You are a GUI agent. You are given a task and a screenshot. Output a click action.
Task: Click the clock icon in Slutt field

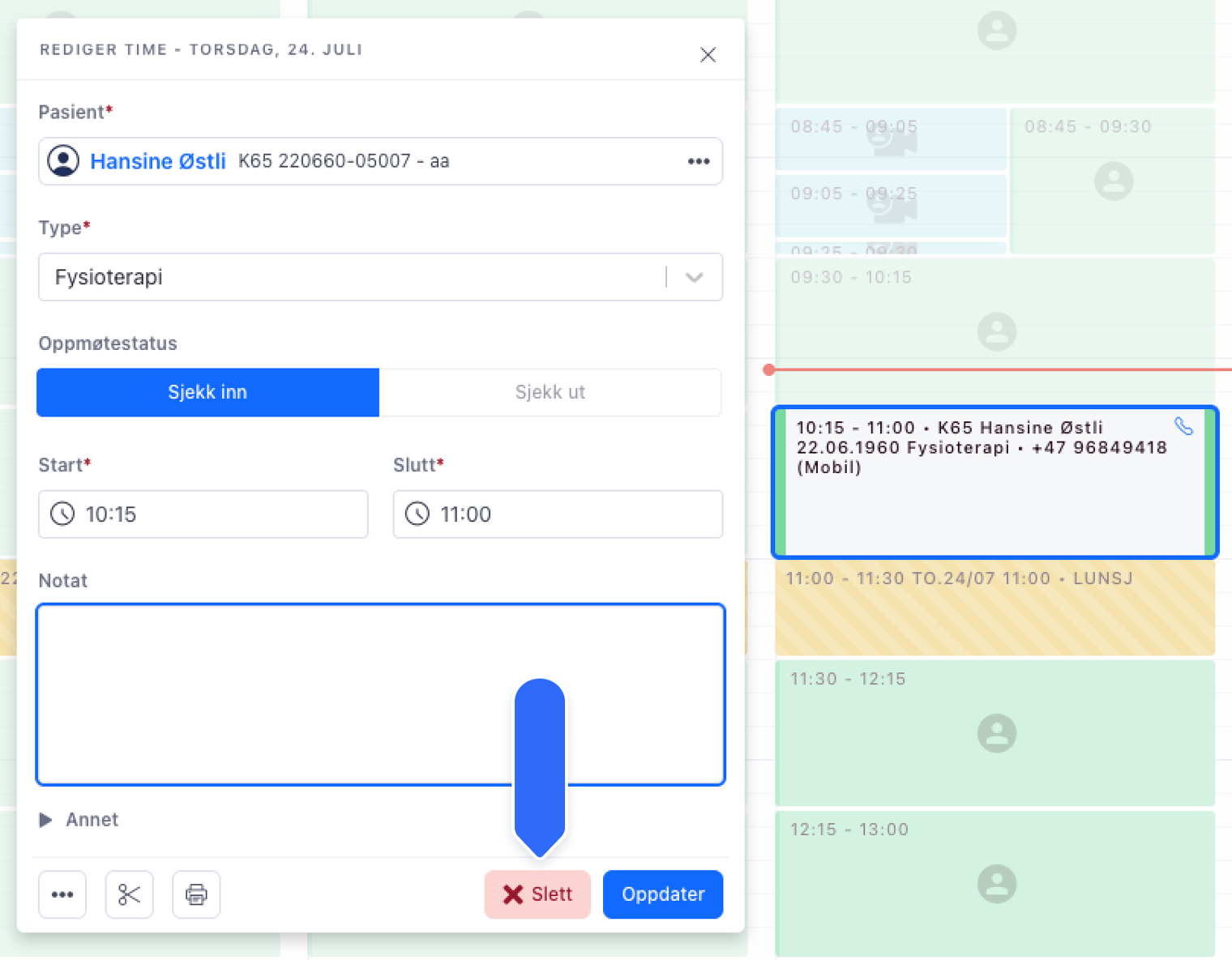coord(417,514)
